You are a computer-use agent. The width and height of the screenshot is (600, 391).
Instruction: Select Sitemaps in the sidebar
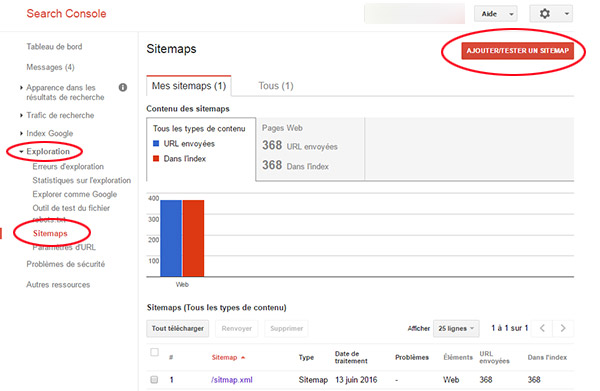50,233
